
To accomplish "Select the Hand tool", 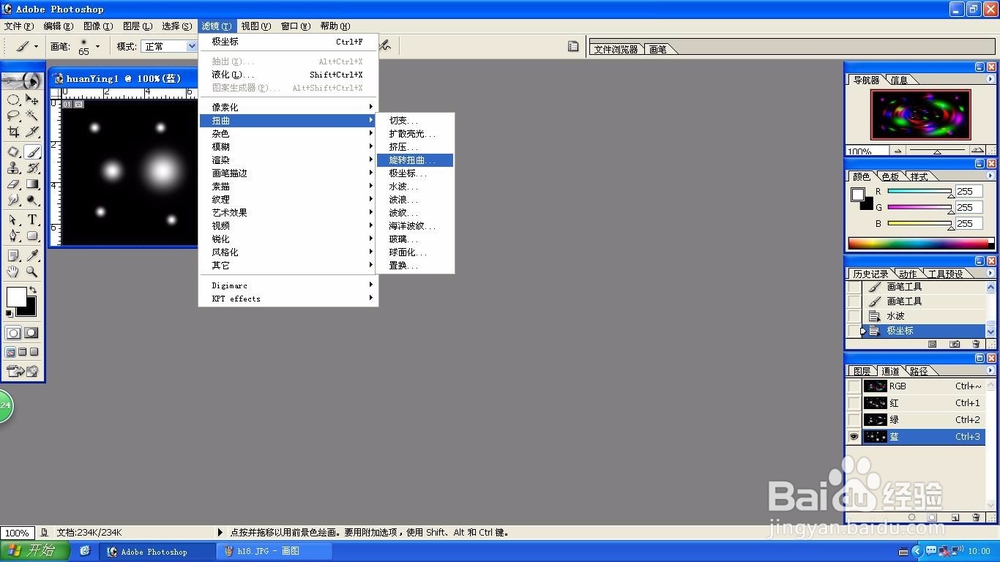I will [13, 272].
